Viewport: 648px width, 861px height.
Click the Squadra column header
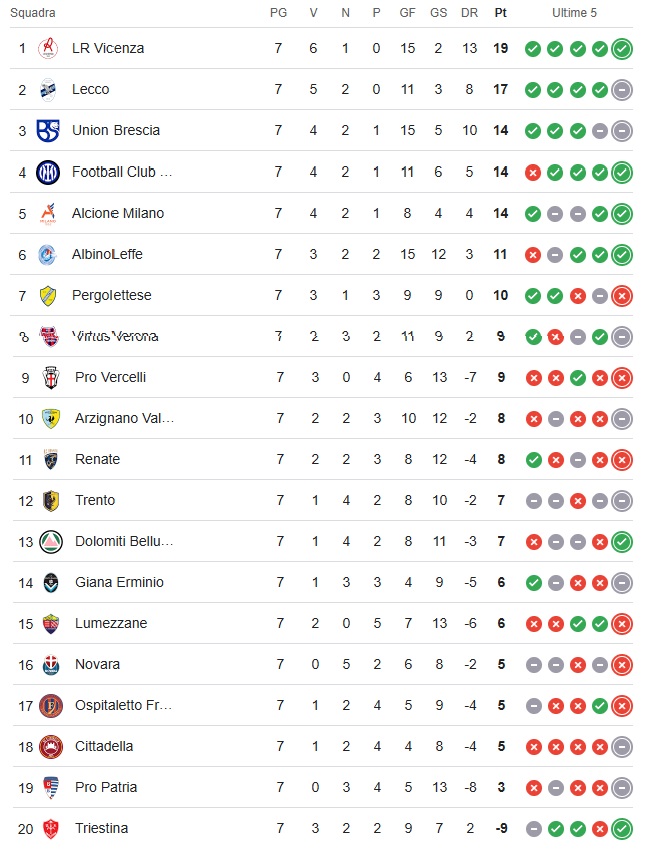pyautogui.click(x=32, y=13)
